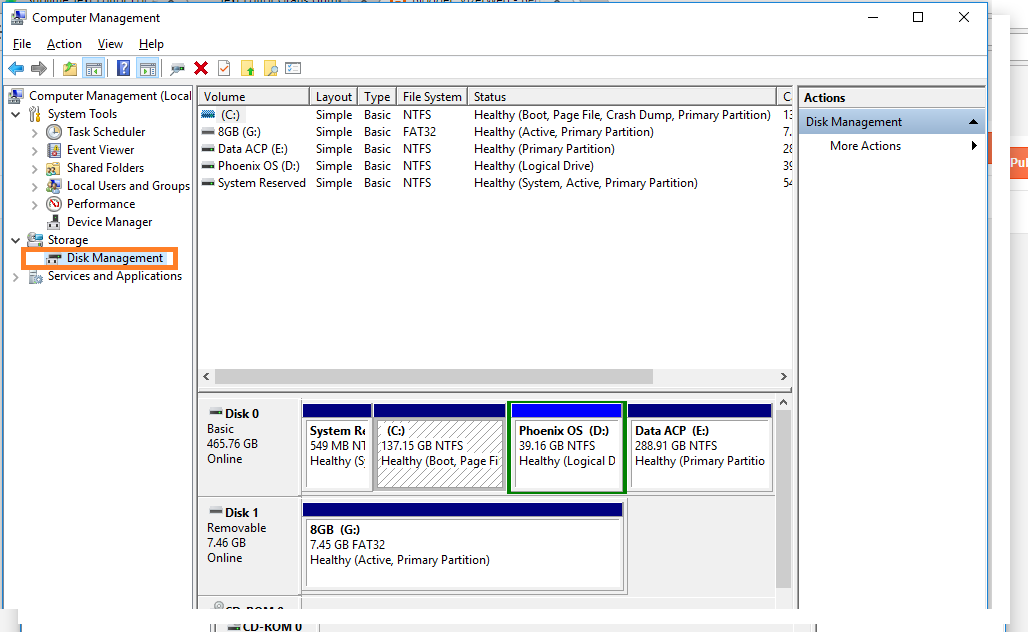The image size is (1028, 632).
Task: Expand the Performance node
Action: click(35, 205)
